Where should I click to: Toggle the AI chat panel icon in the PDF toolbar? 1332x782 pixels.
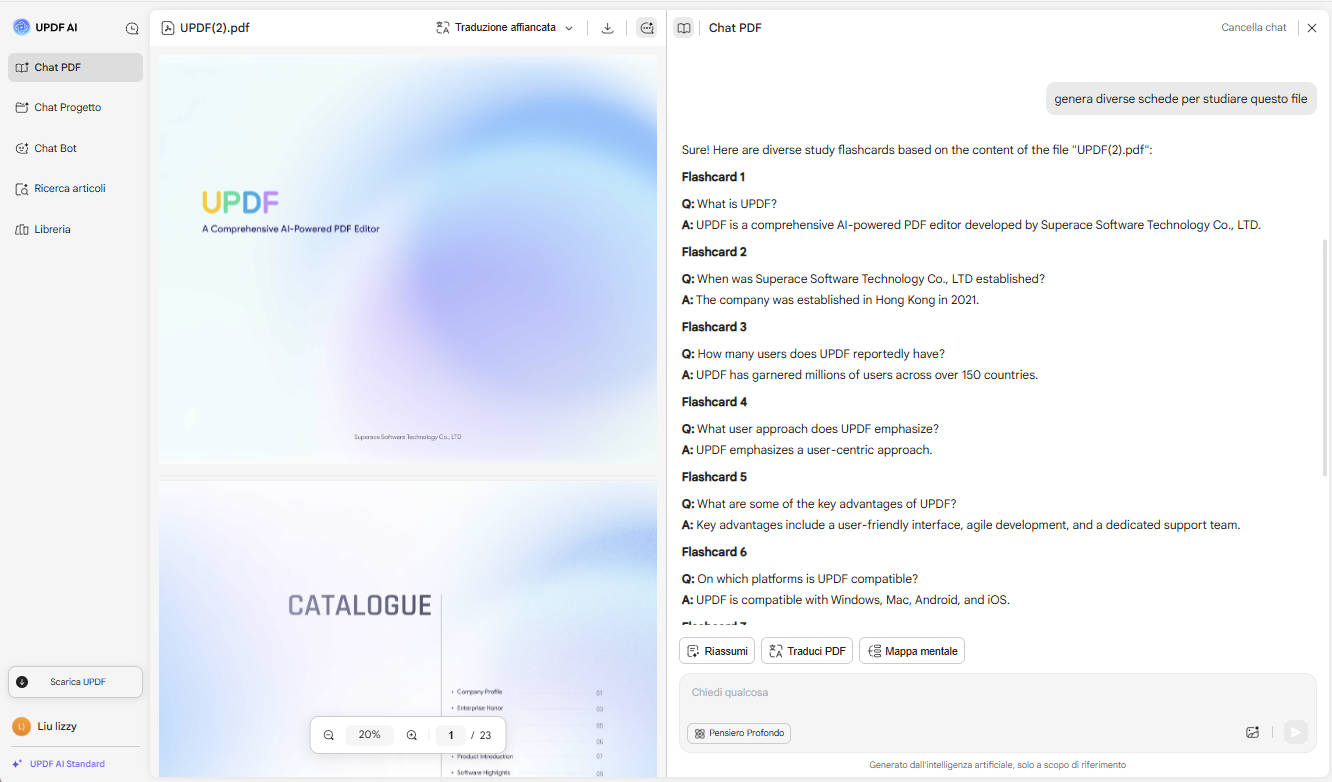[x=647, y=28]
